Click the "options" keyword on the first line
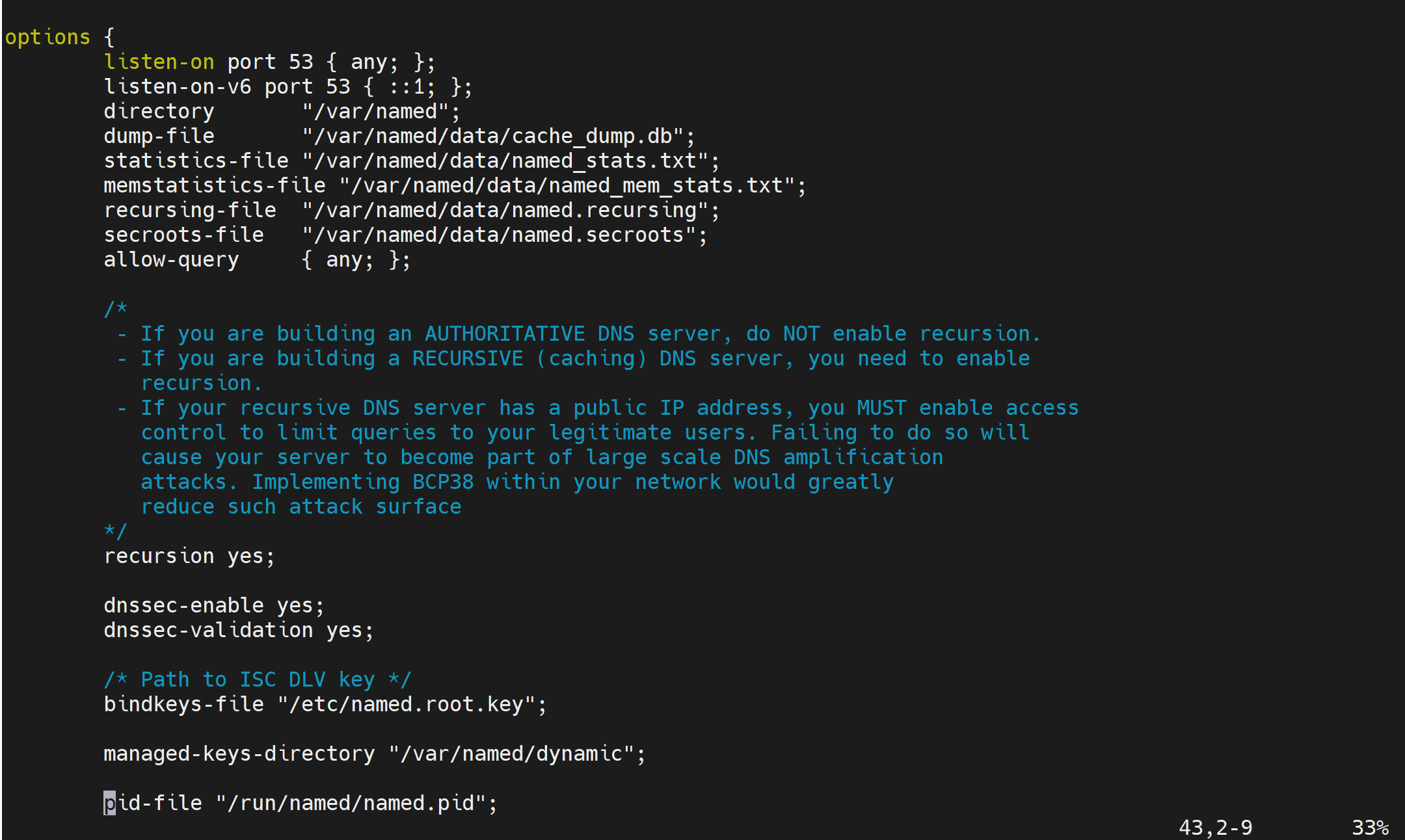The image size is (1405, 840). [47, 37]
